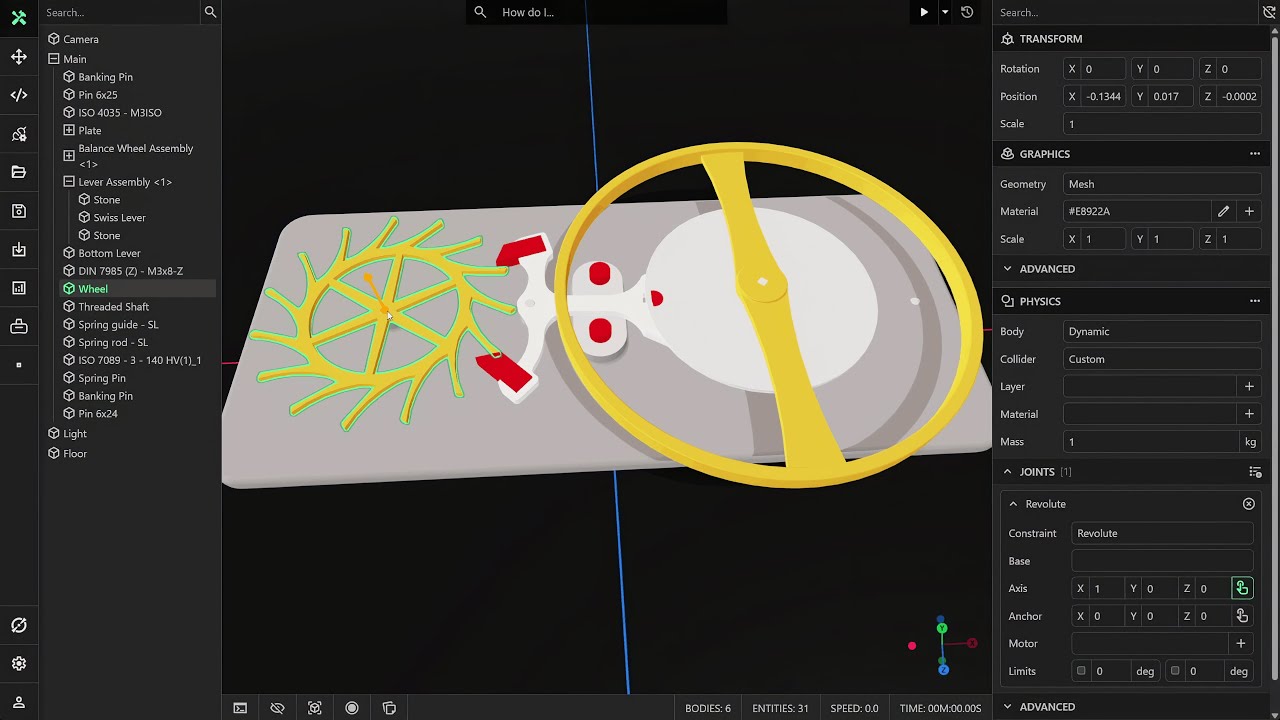Open Physics section more options menu

click(1254, 301)
